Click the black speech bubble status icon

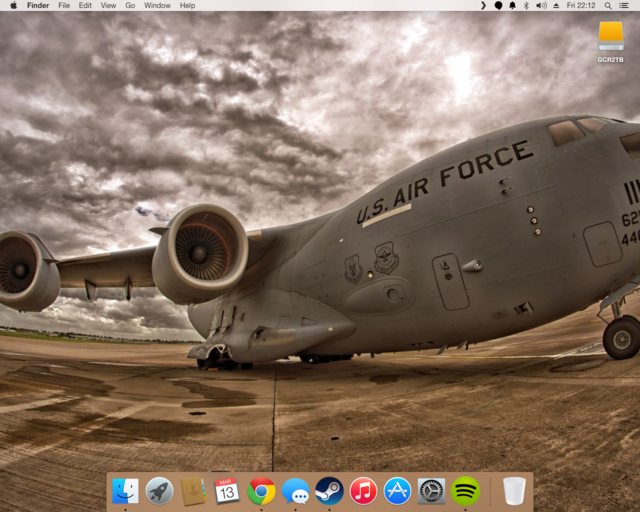point(498,5)
